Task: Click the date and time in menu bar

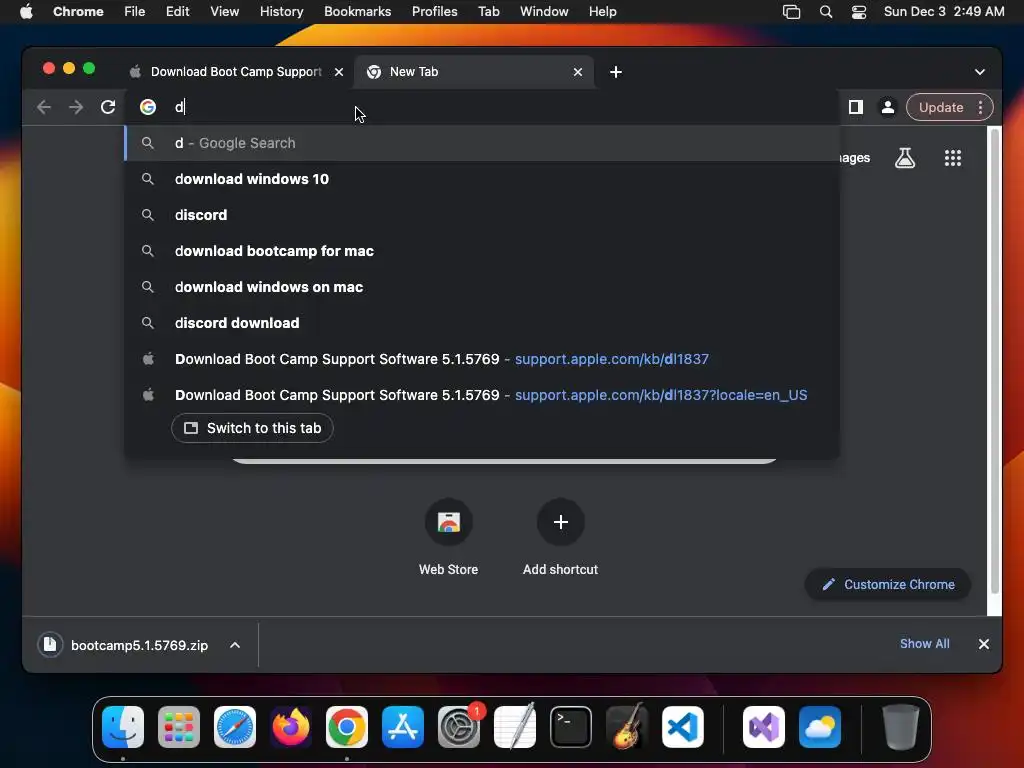Action: tap(944, 12)
